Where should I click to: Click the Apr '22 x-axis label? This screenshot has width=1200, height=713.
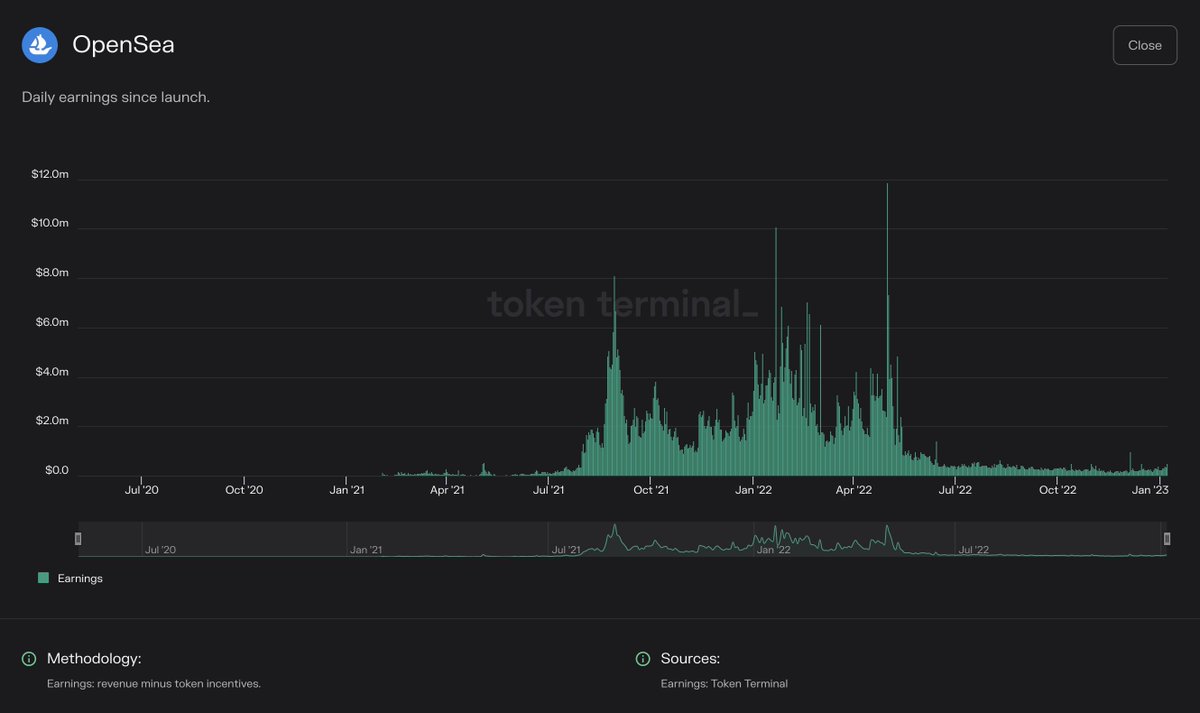click(x=853, y=490)
